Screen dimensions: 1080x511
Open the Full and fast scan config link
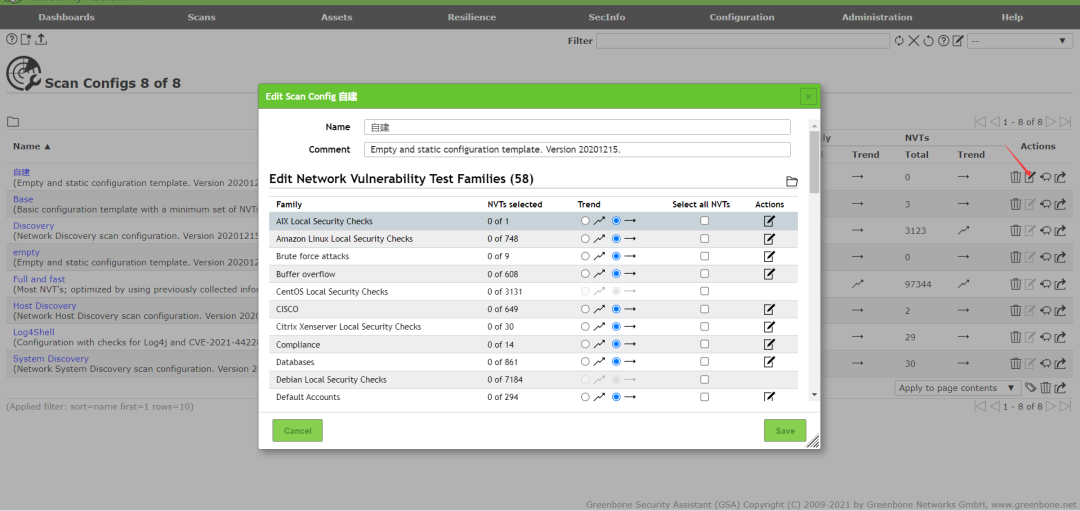[39, 279]
